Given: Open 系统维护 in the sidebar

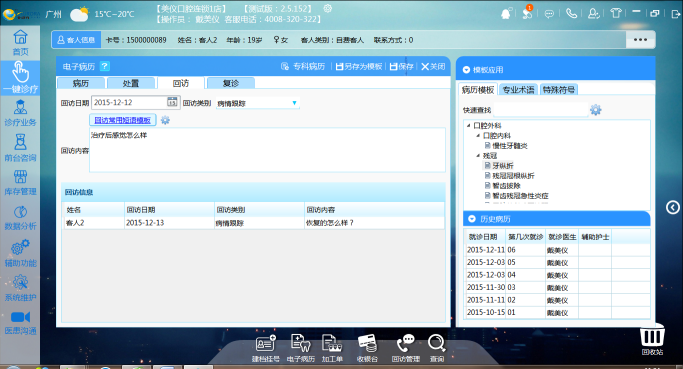Looking at the screenshot, I should [x=20, y=288].
